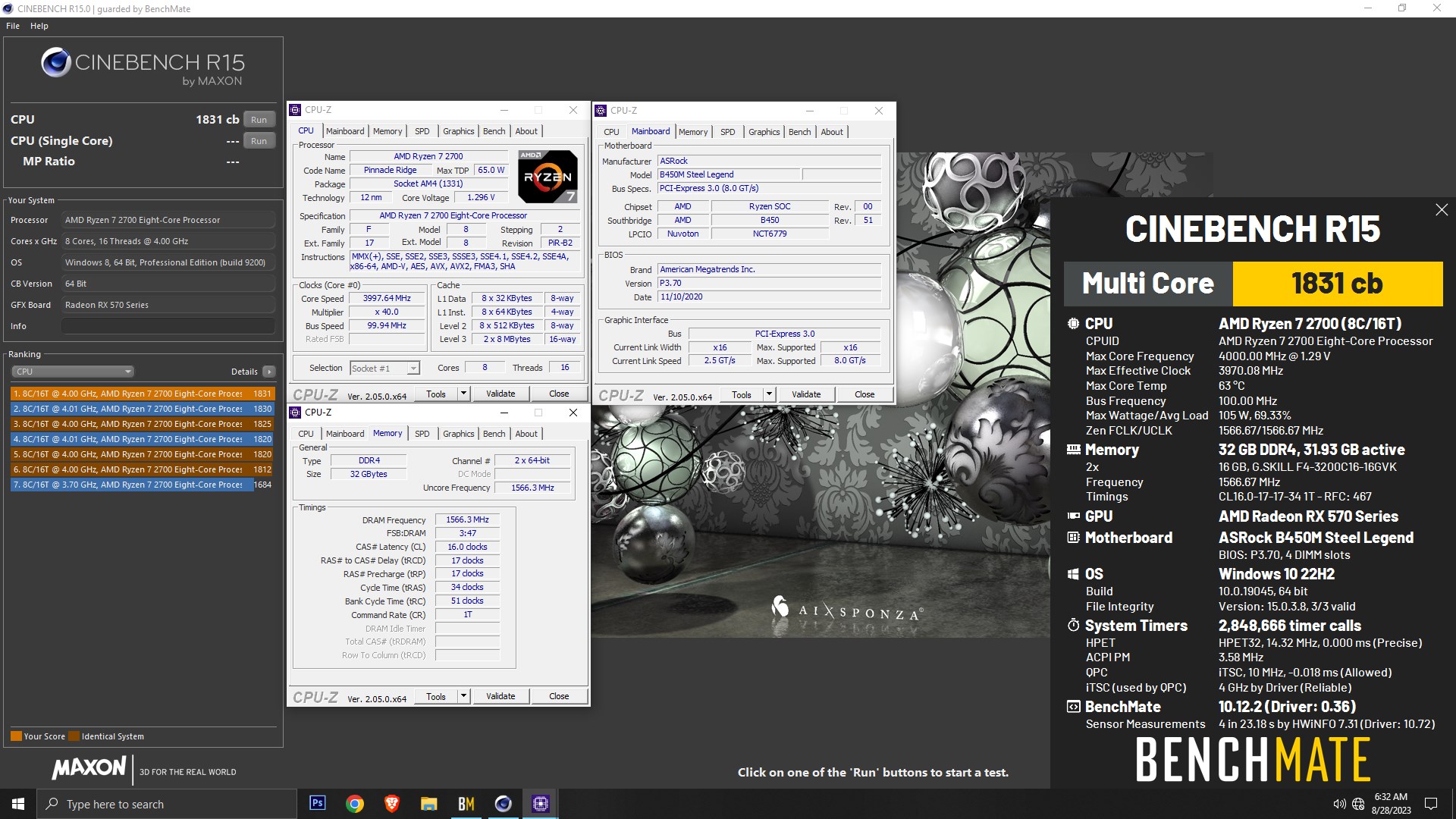
Task: Click the Ranking Details arrow icon
Action: point(268,372)
